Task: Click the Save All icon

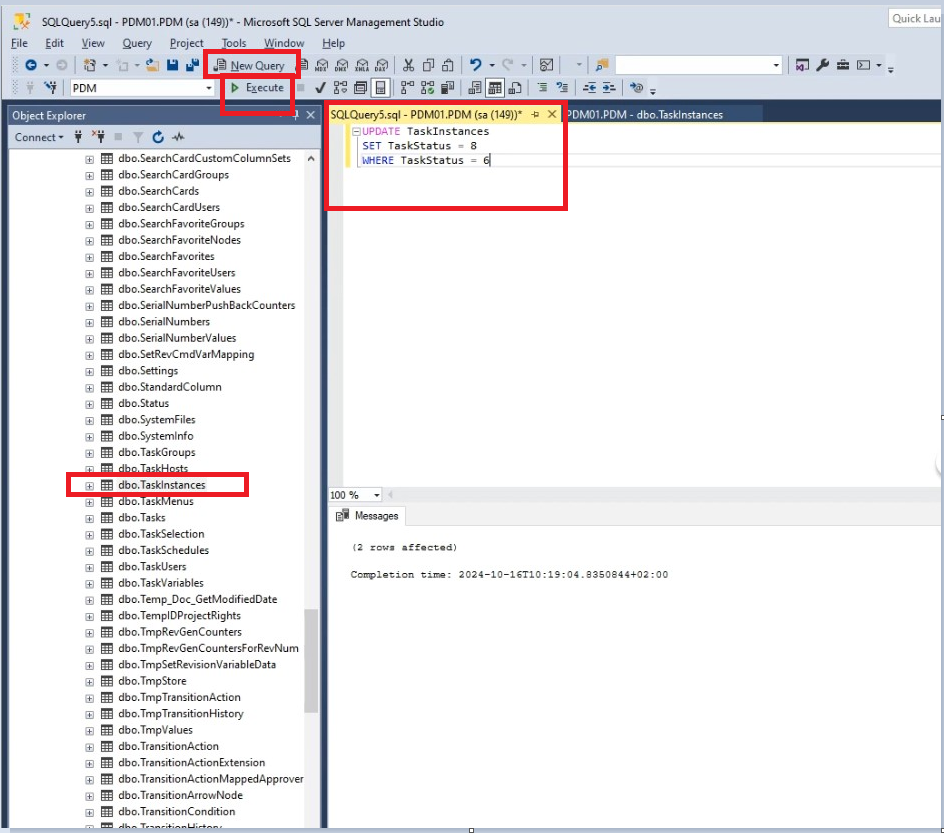Action: [193, 65]
